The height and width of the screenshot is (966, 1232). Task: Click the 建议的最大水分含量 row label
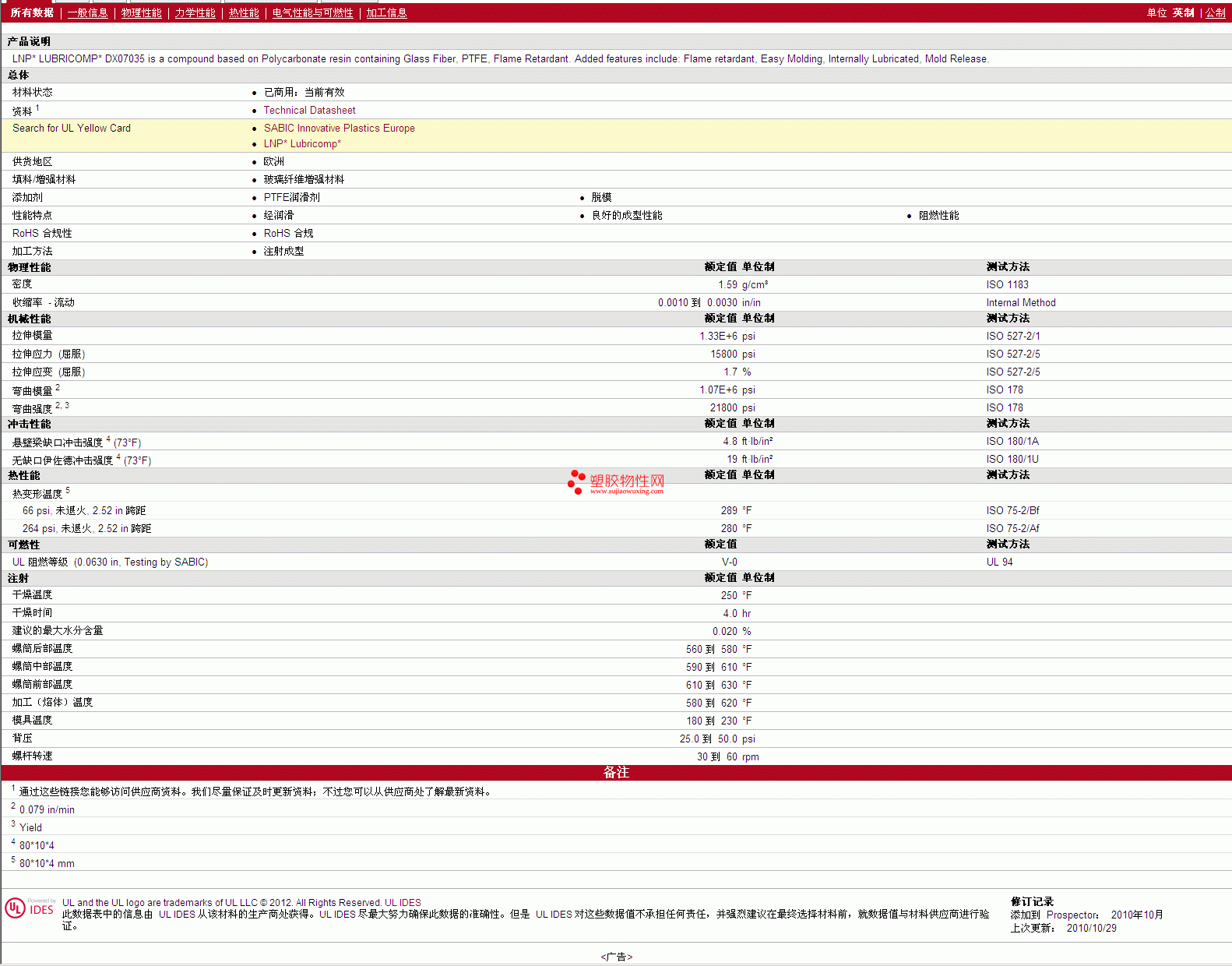[58, 632]
